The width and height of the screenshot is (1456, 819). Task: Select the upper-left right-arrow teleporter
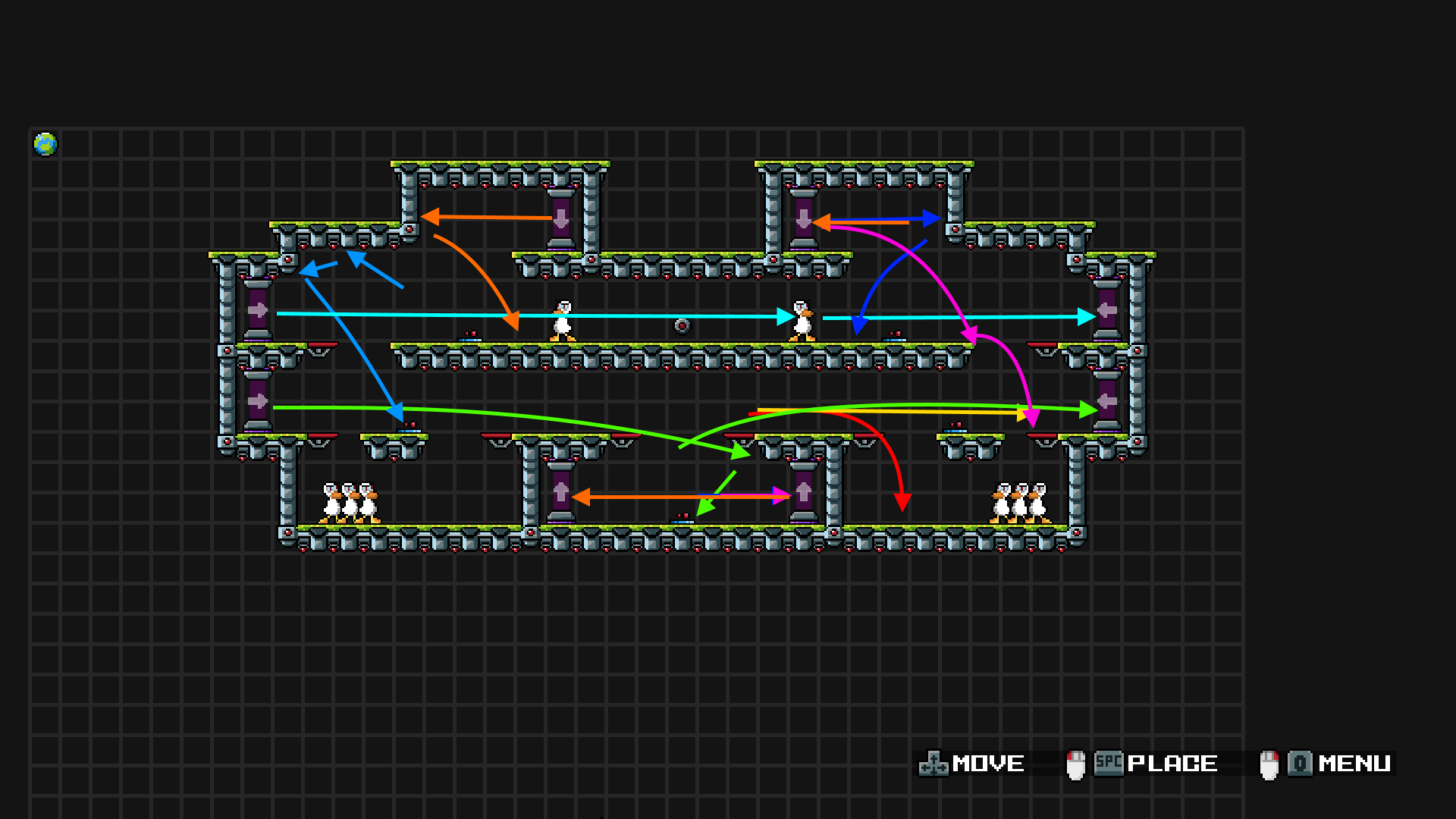click(257, 310)
